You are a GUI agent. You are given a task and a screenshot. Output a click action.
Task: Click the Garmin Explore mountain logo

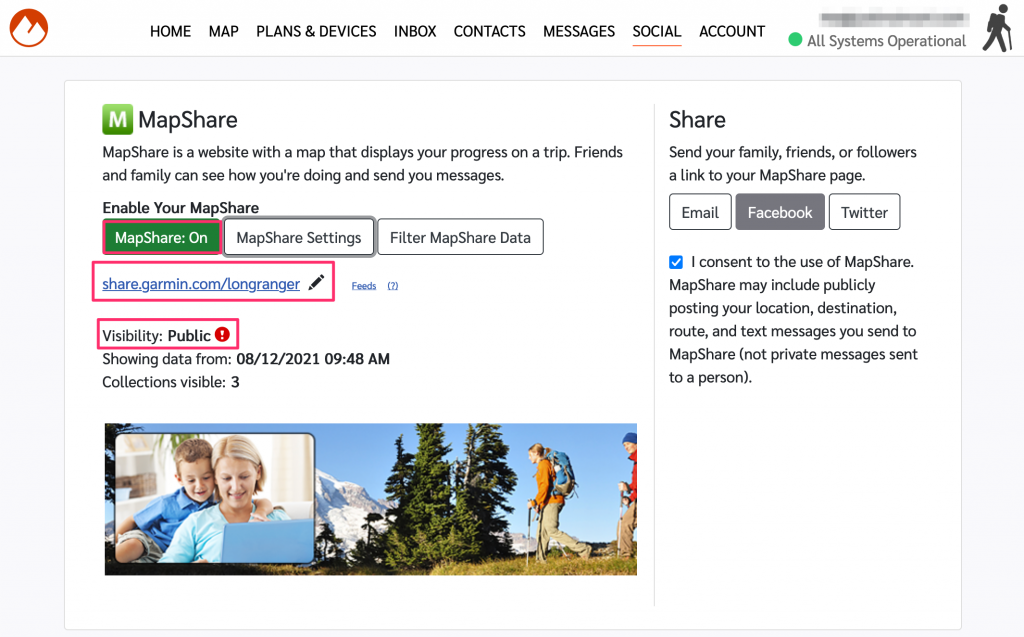point(29,28)
